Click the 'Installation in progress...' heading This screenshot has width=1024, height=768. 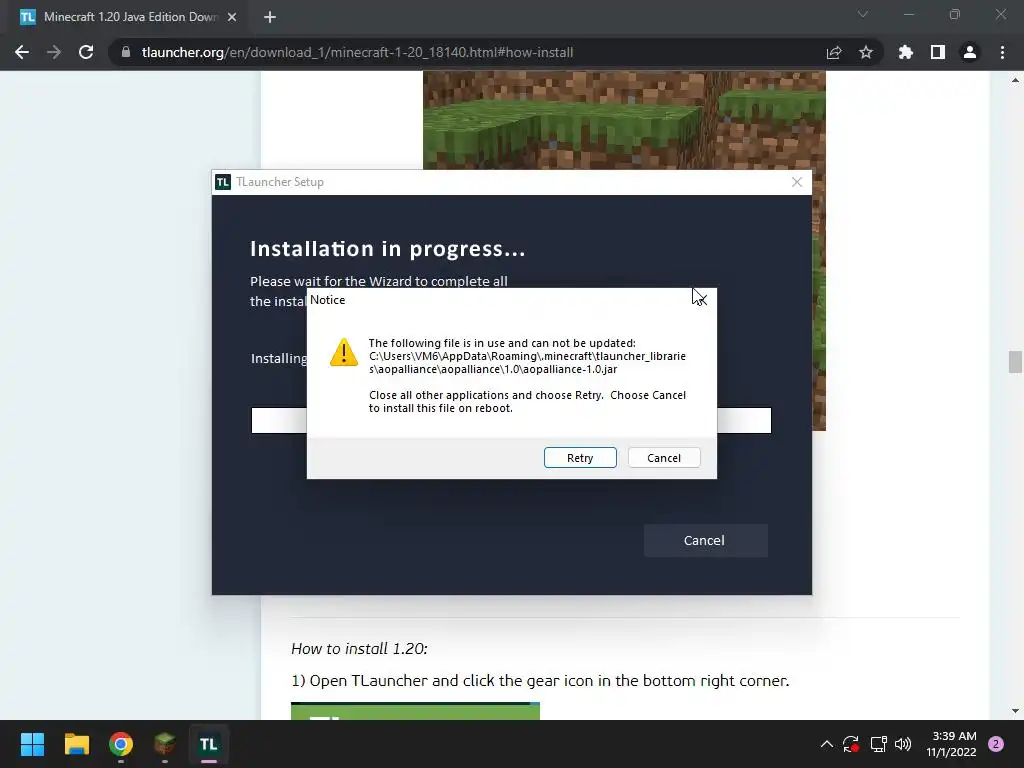point(387,249)
